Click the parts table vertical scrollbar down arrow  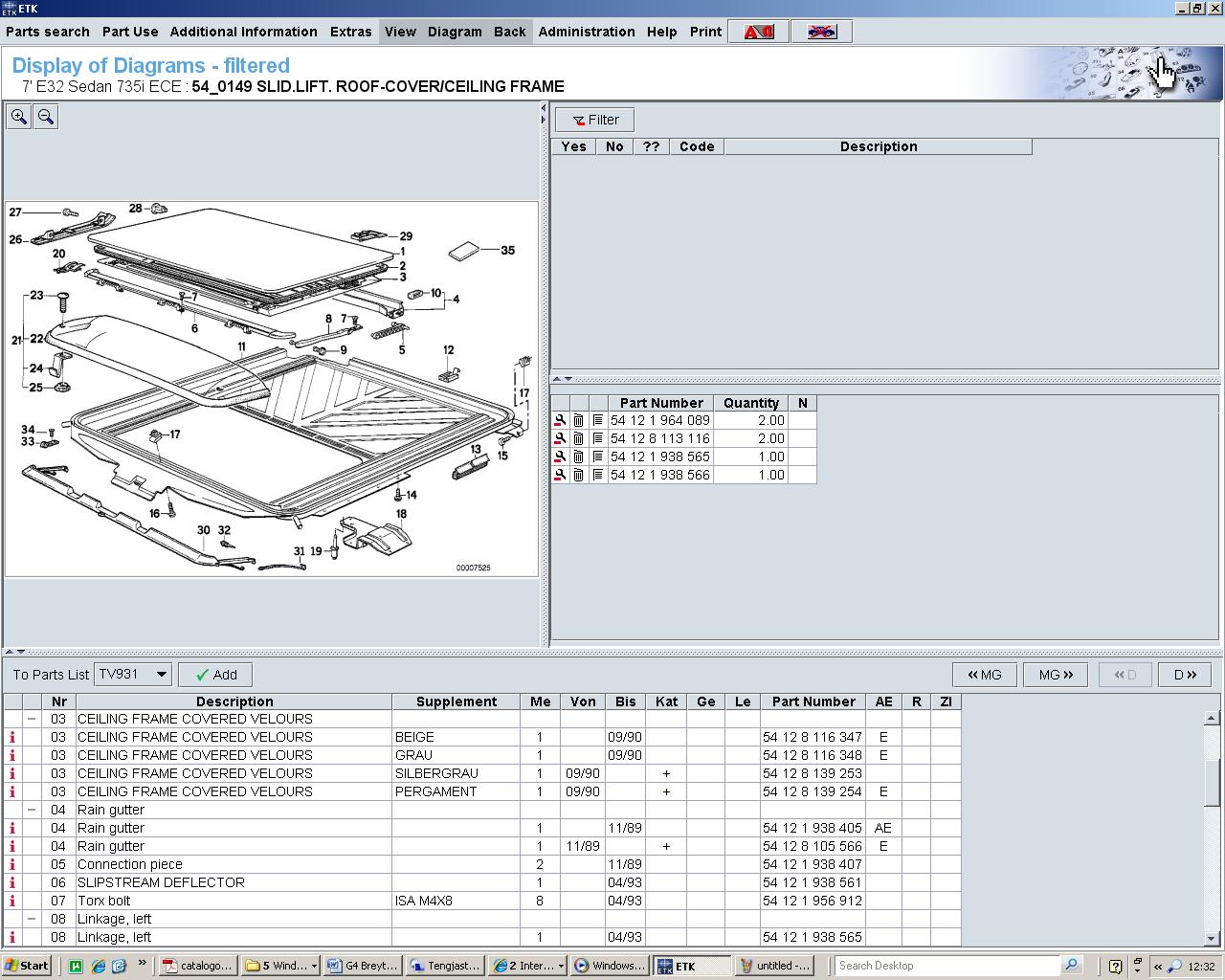pyautogui.click(x=1211, y=939)
